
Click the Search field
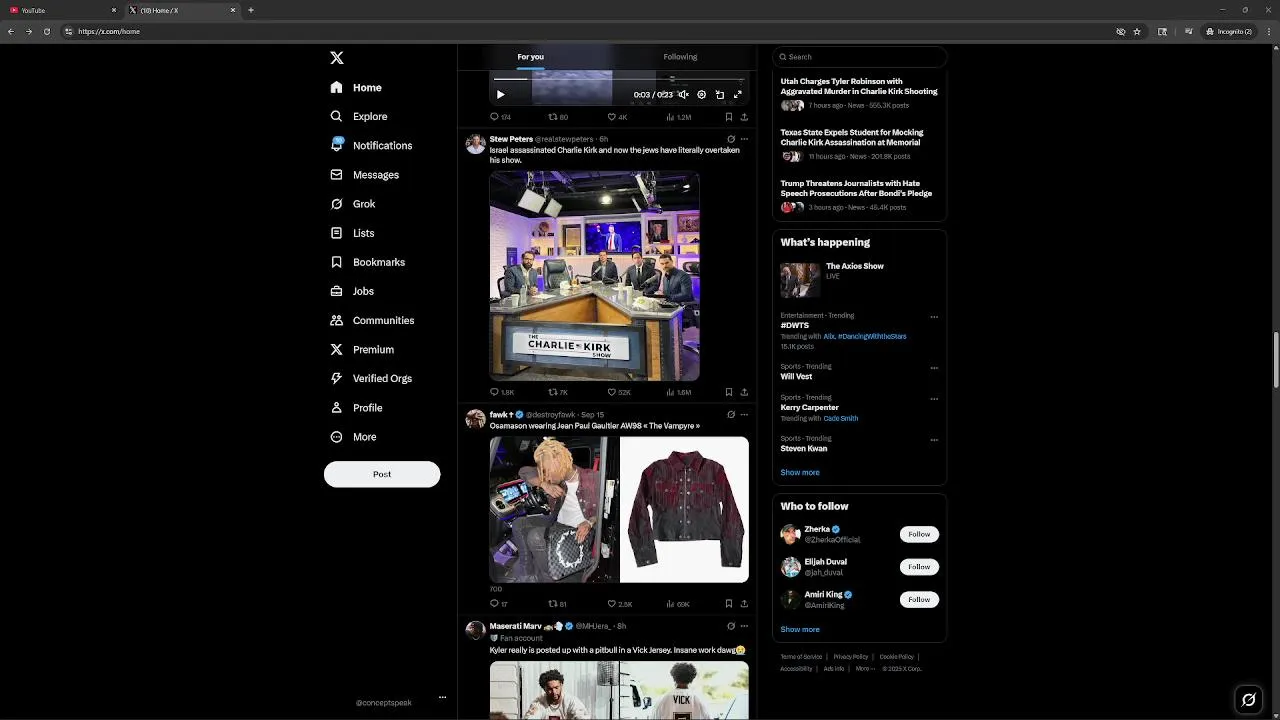click(859, 57)
